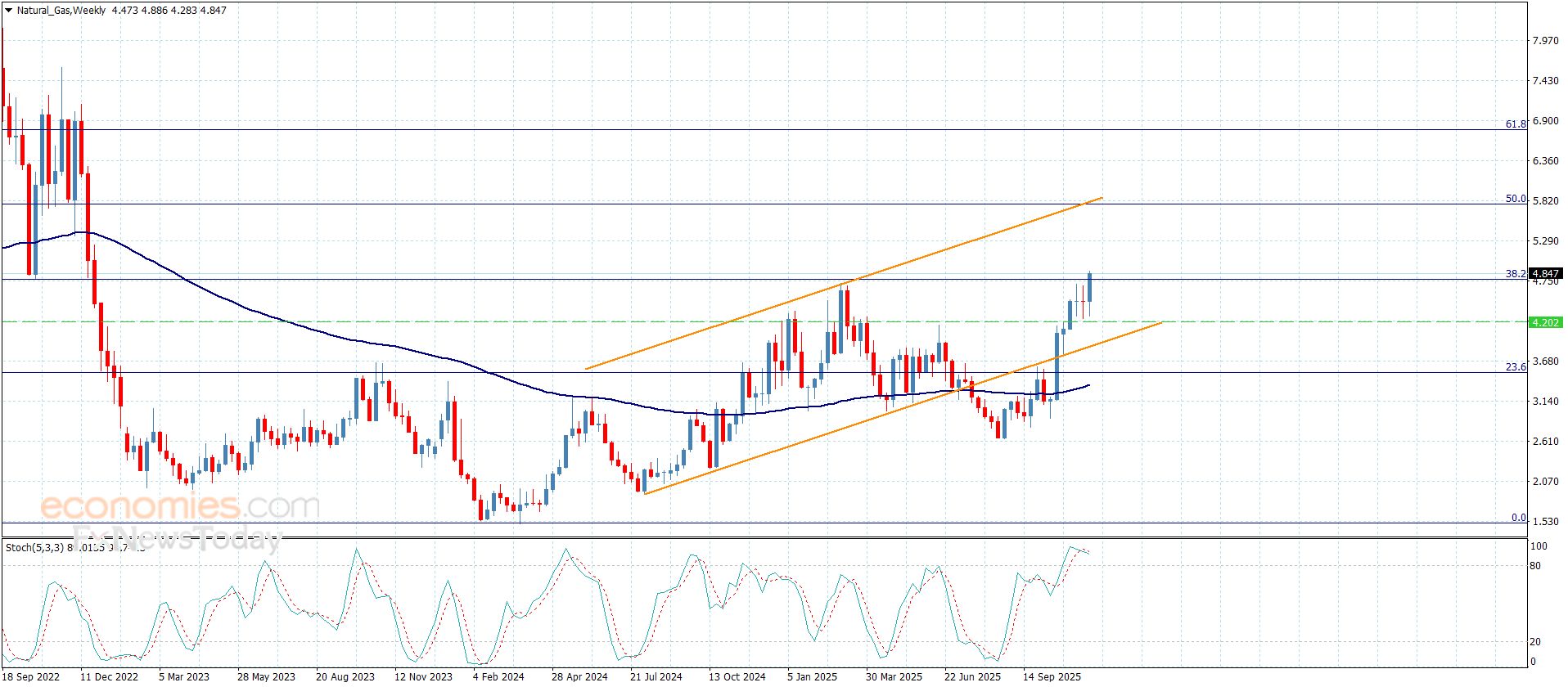Select the black 4.847 current price tag
Image resolution: width=1568 pixels, height=687 pixels.
(1545, 274)
